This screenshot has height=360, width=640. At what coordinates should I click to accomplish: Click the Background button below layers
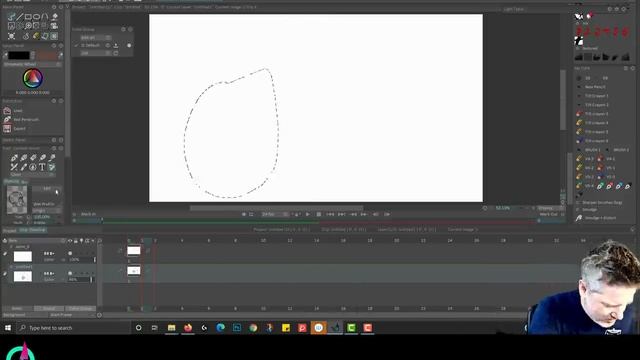pyautogui.click(x=15, y=315)
